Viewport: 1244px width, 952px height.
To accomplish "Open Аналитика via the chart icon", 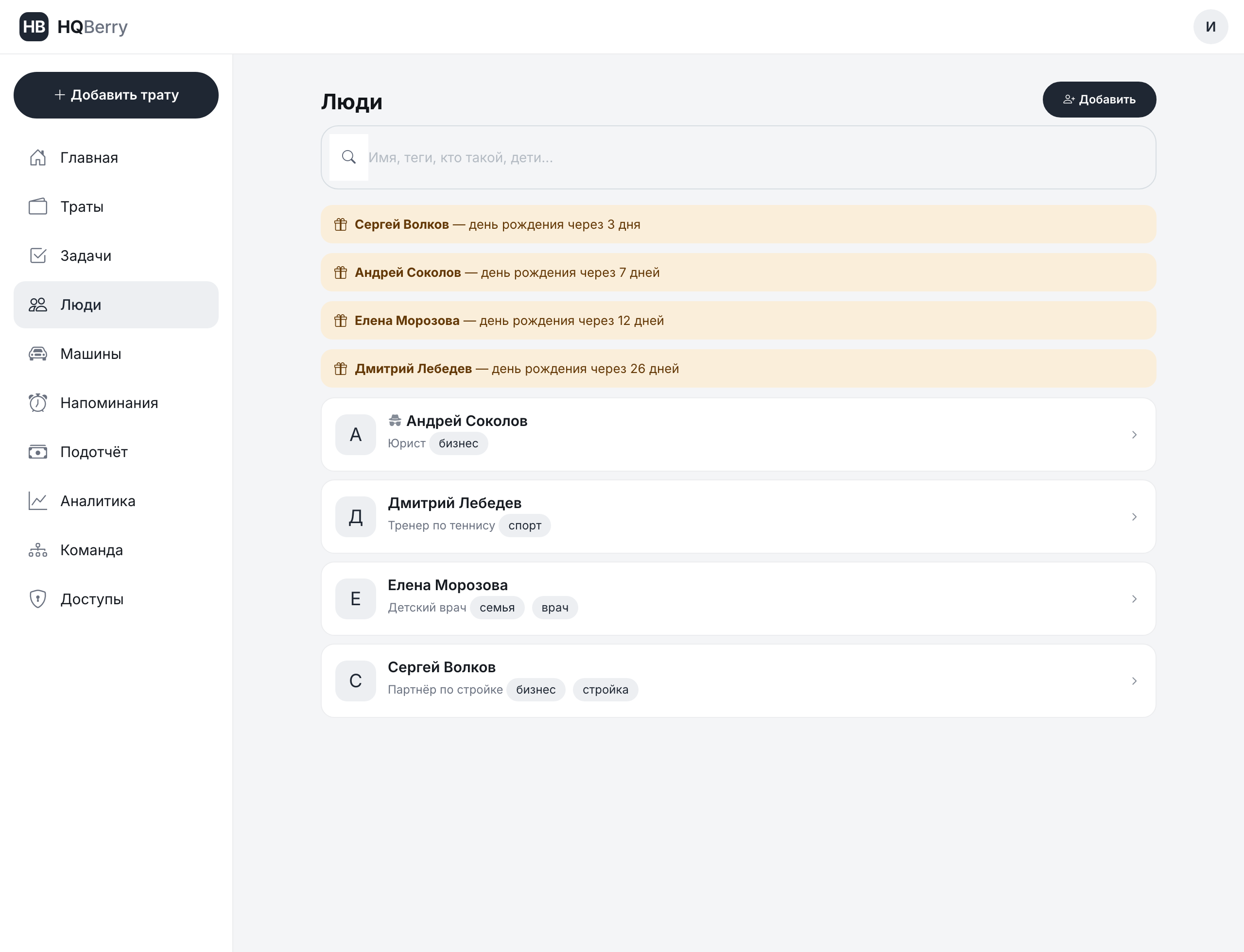I will tap(38, 501).
